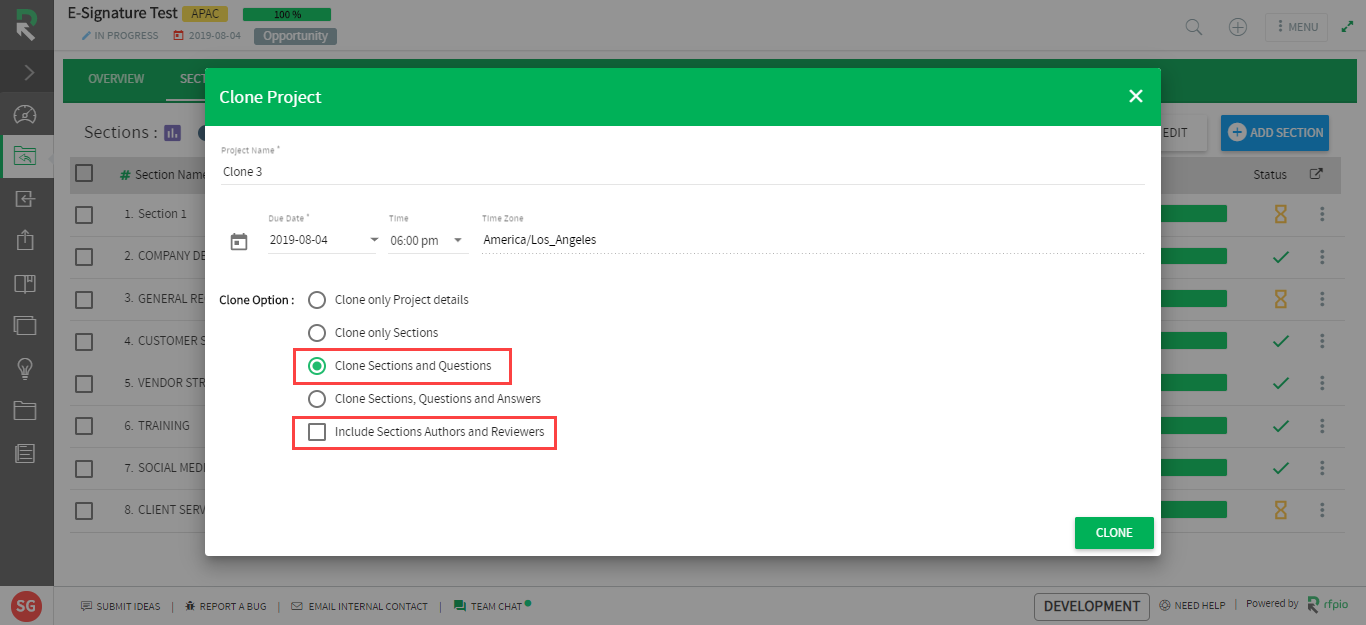
Task: Open the three-dot menu for Section 1
Action: pyautogui.click(x=1322, y=214)
